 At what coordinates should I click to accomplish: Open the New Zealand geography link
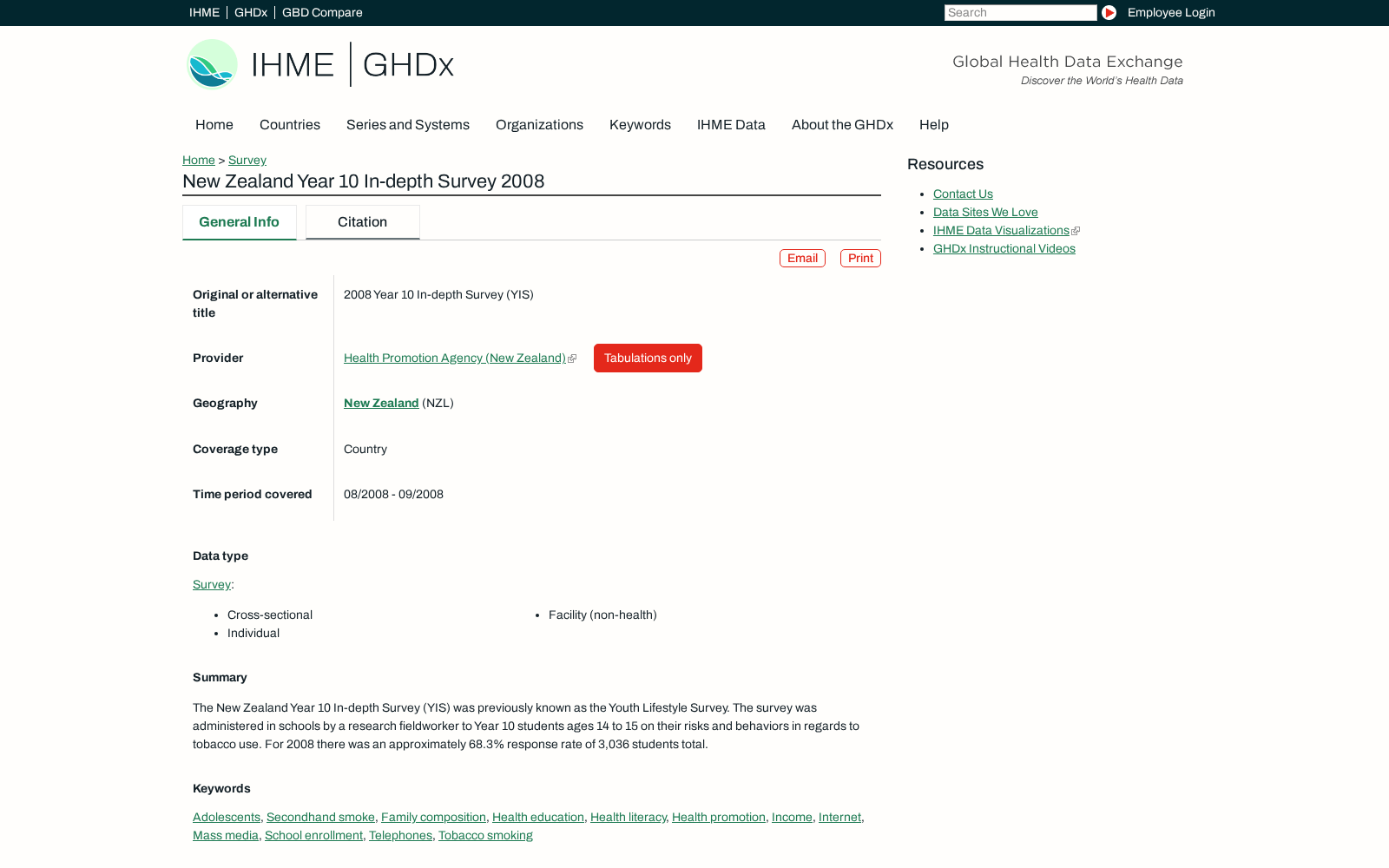[x=381, y=403]
